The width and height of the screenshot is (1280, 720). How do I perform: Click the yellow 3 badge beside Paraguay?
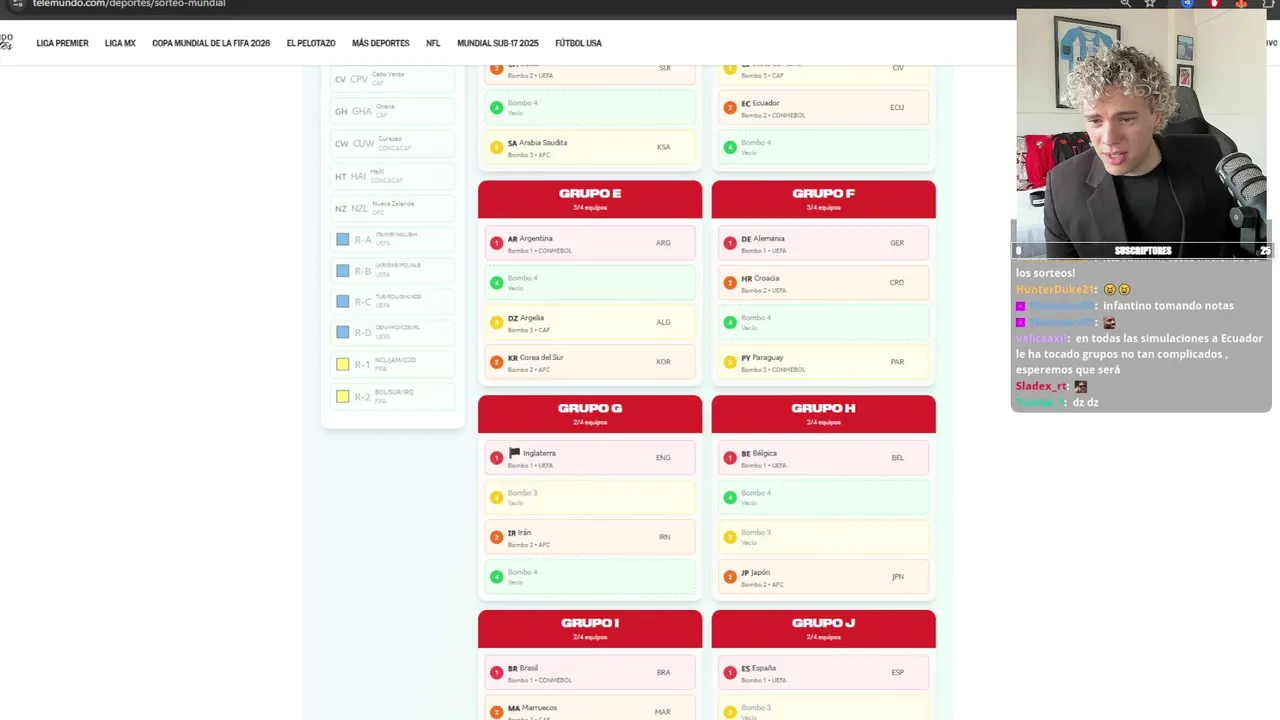coord(730,362)
